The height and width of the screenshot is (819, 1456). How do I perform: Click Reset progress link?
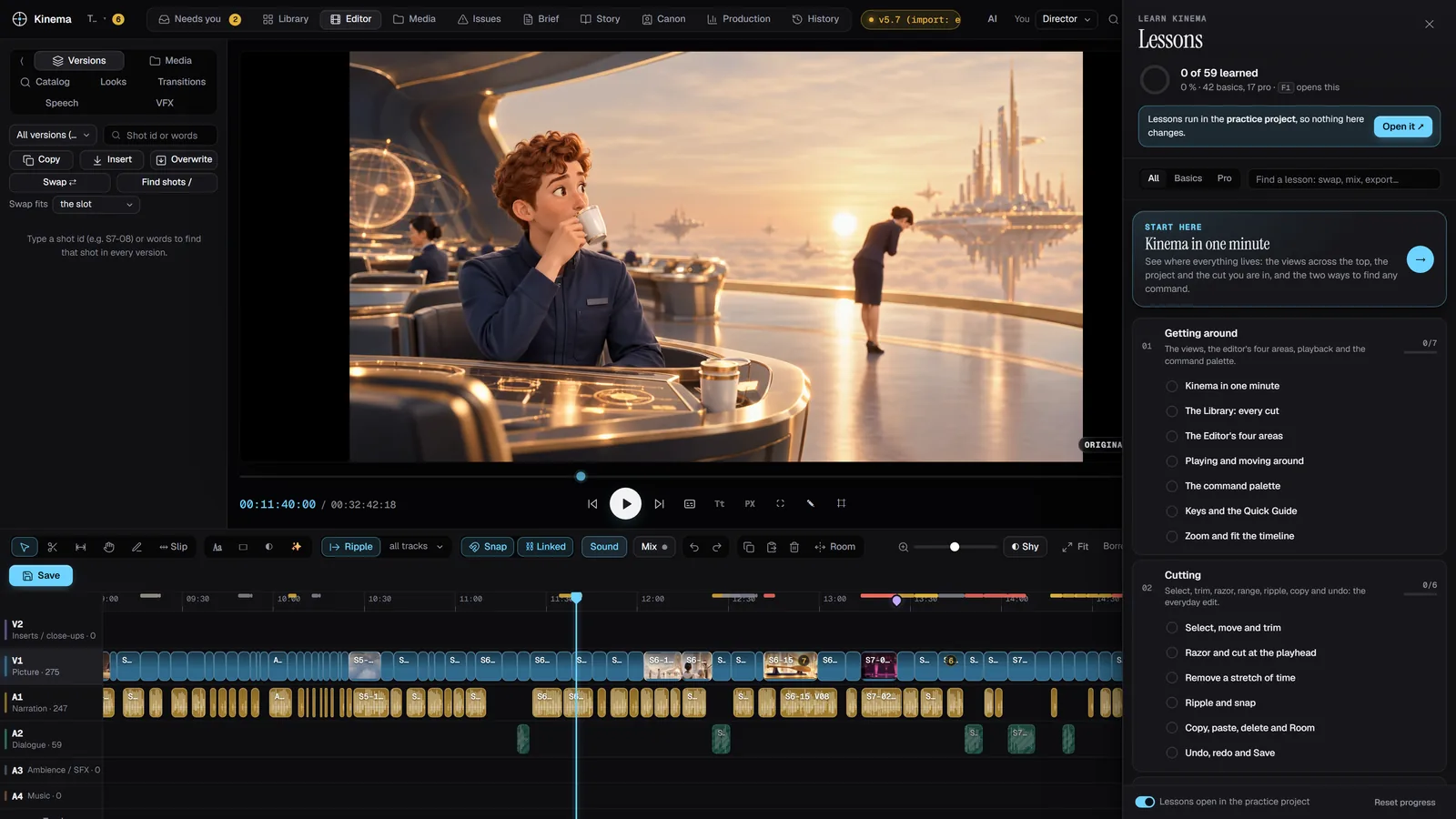coord(1404,803)
